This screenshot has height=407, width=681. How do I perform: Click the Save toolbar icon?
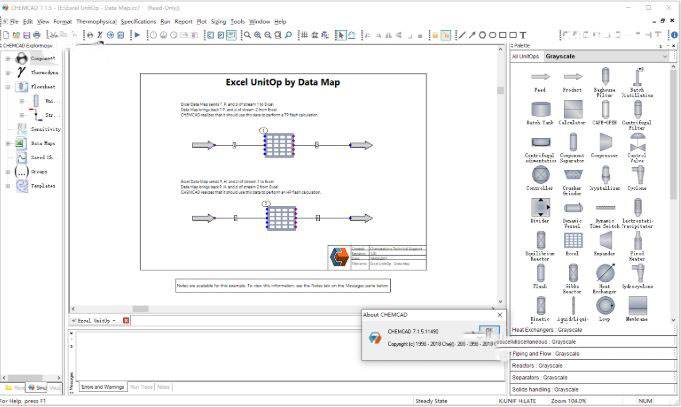tap(26, 35)
